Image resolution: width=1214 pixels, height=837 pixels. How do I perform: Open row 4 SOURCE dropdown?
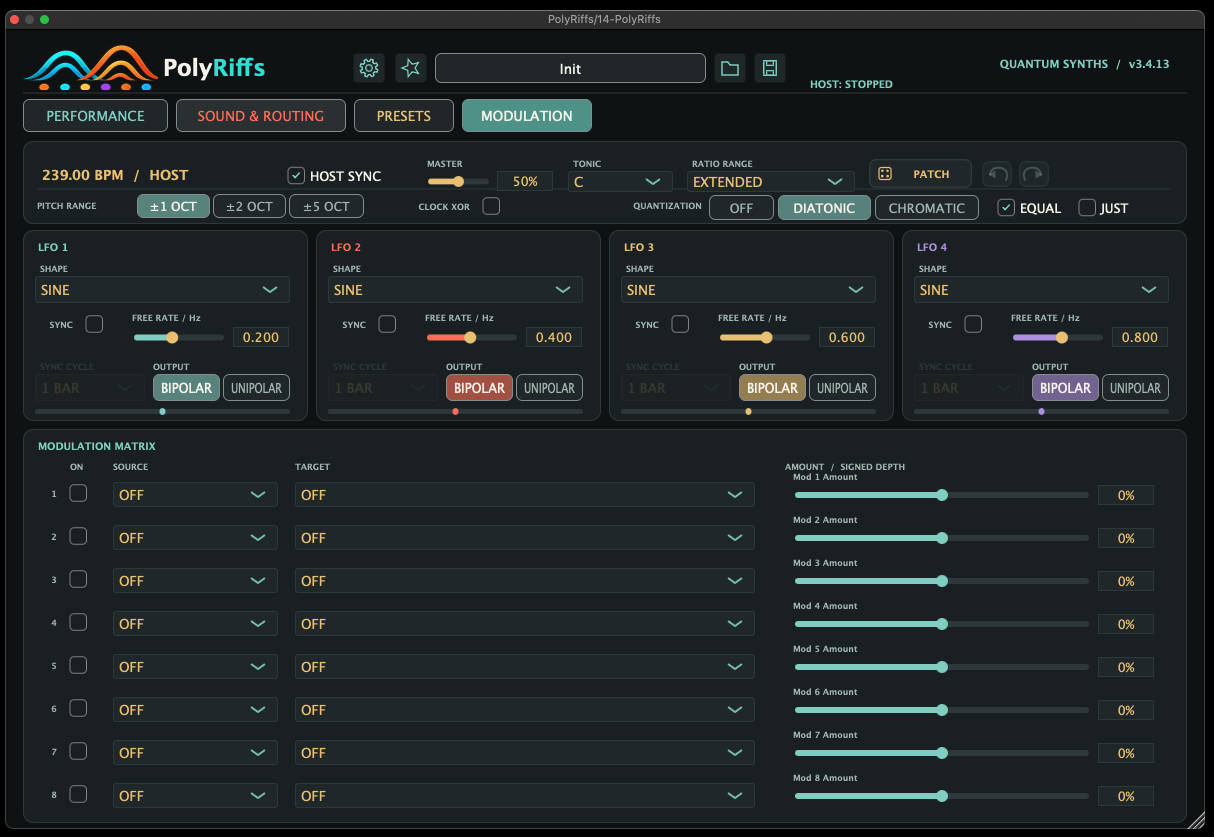click(x=195, y=624)
